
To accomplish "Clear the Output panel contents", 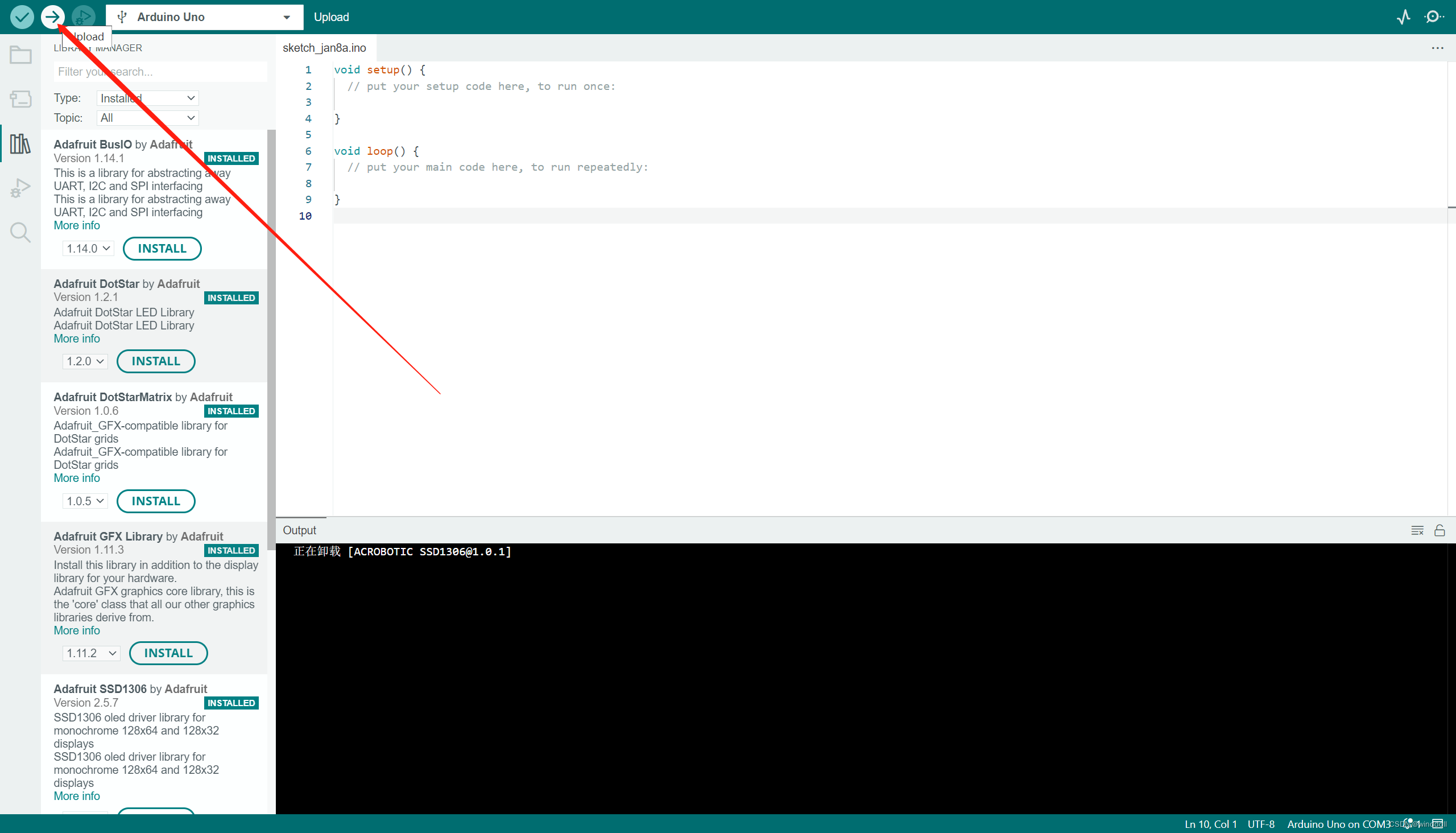I will click(x=1417, y=530).
